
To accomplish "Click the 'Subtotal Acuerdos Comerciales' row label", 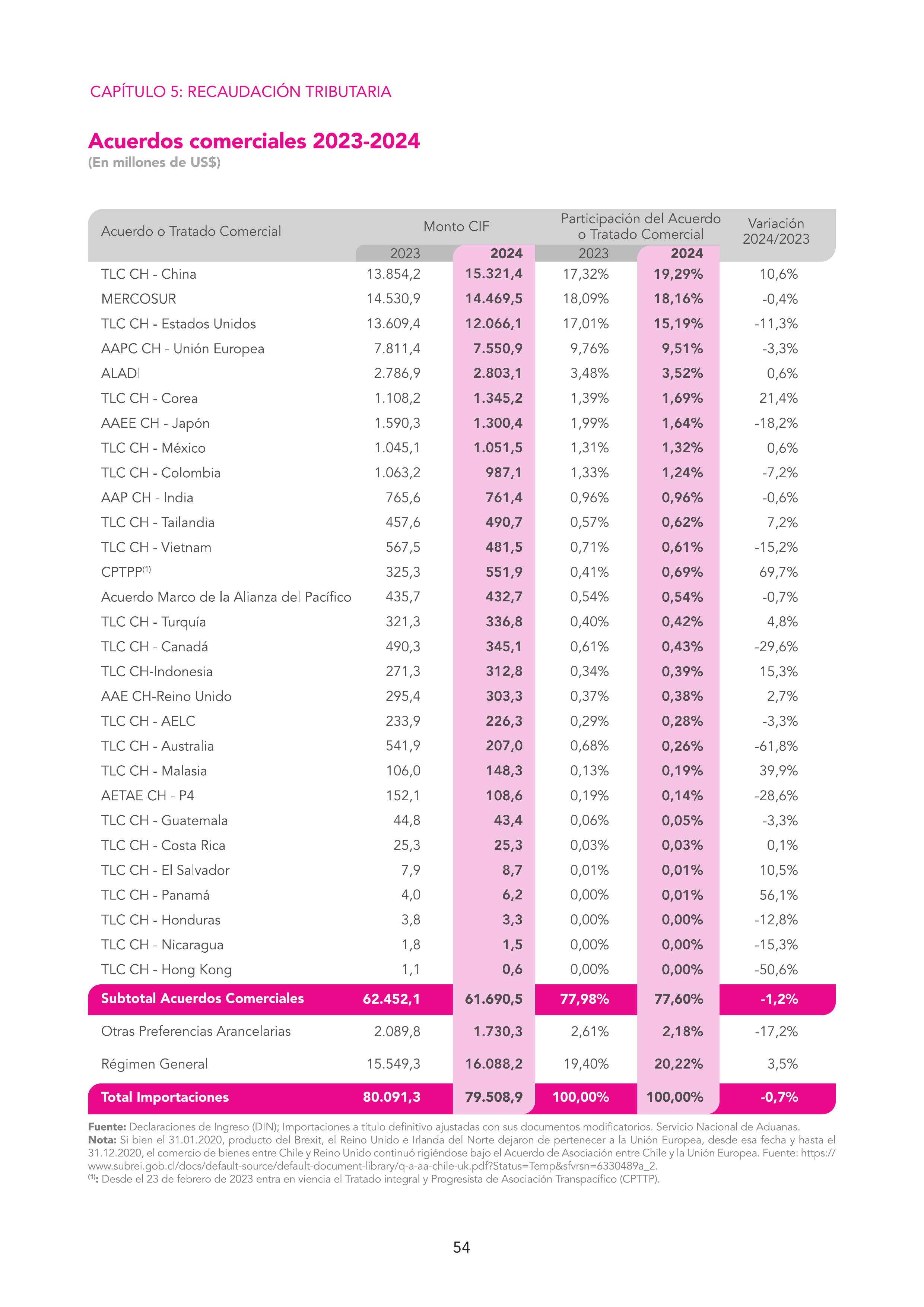I will (x=203, y=999).
